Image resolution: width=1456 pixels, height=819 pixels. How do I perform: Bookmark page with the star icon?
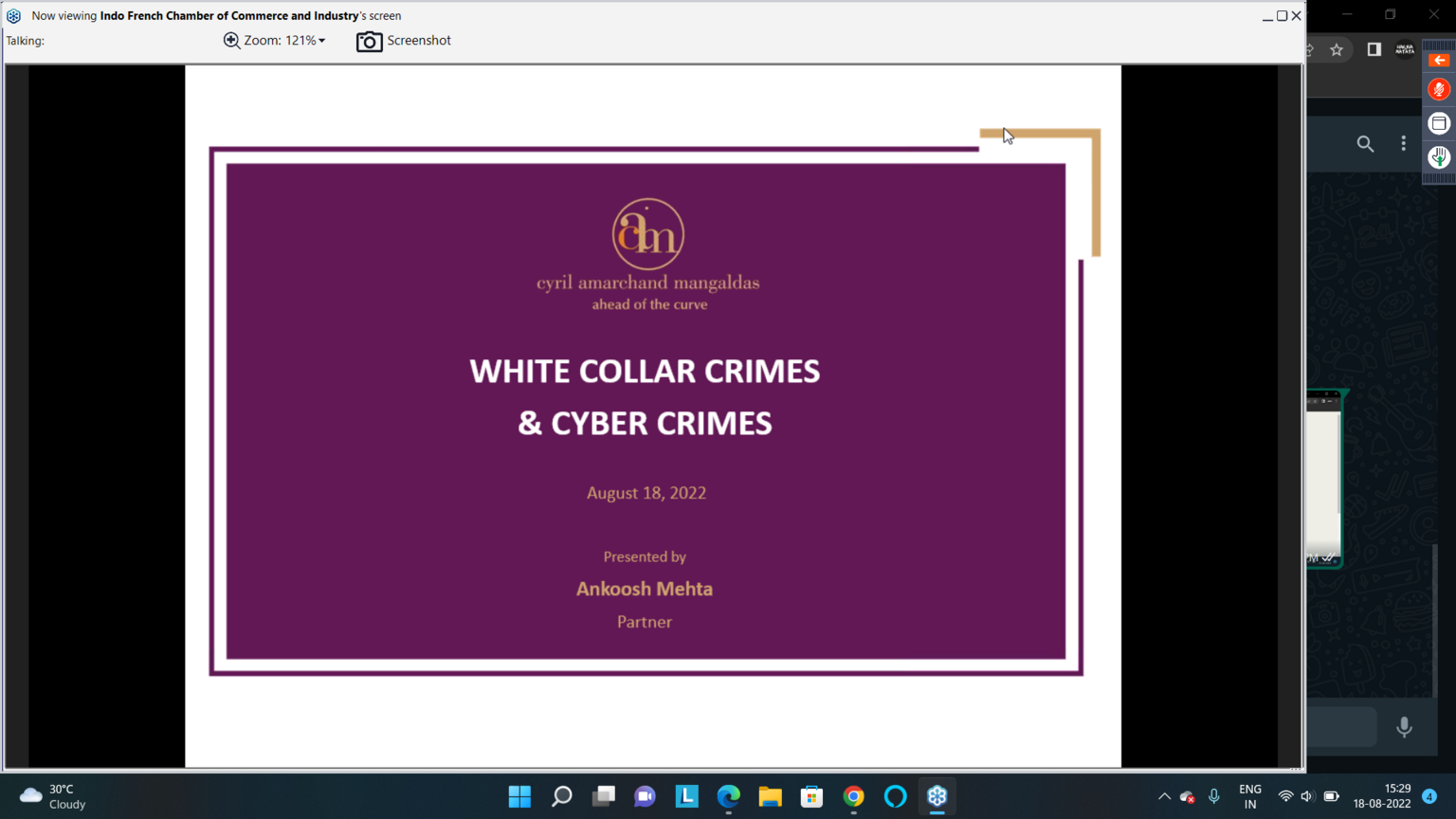pos(1337,50)
